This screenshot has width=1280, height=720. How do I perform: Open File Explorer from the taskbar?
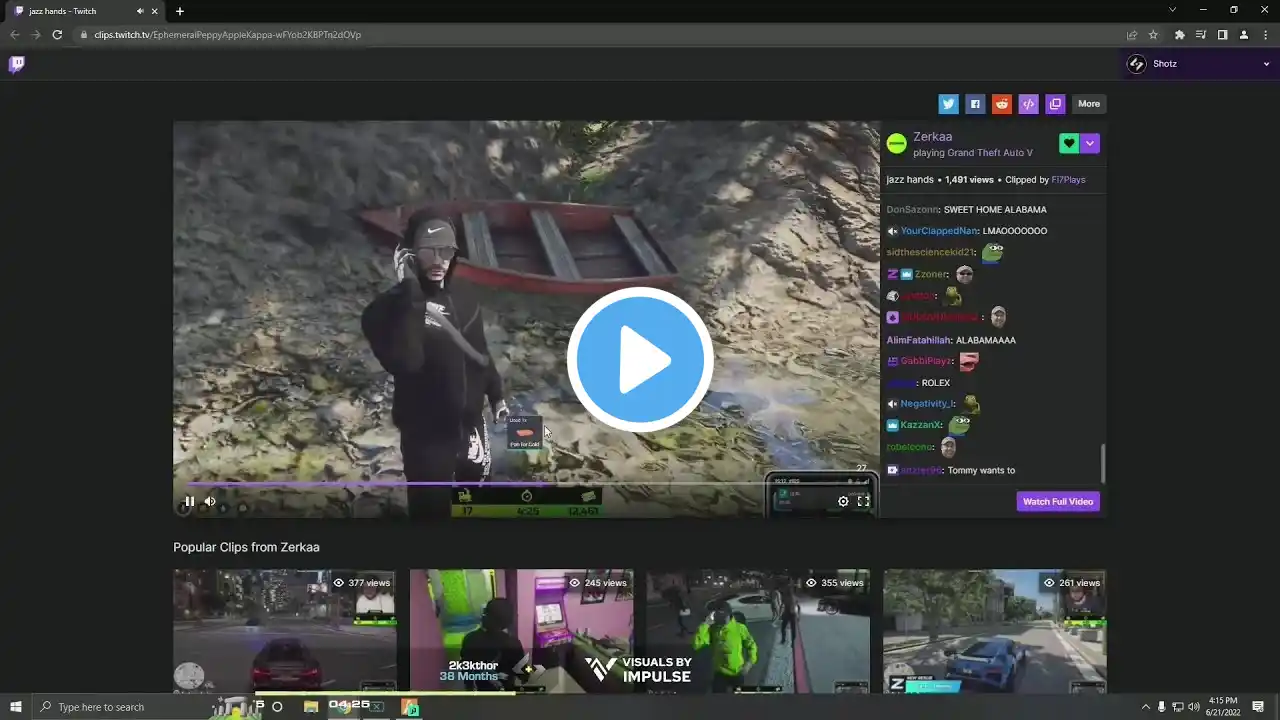tap(311, 707)
